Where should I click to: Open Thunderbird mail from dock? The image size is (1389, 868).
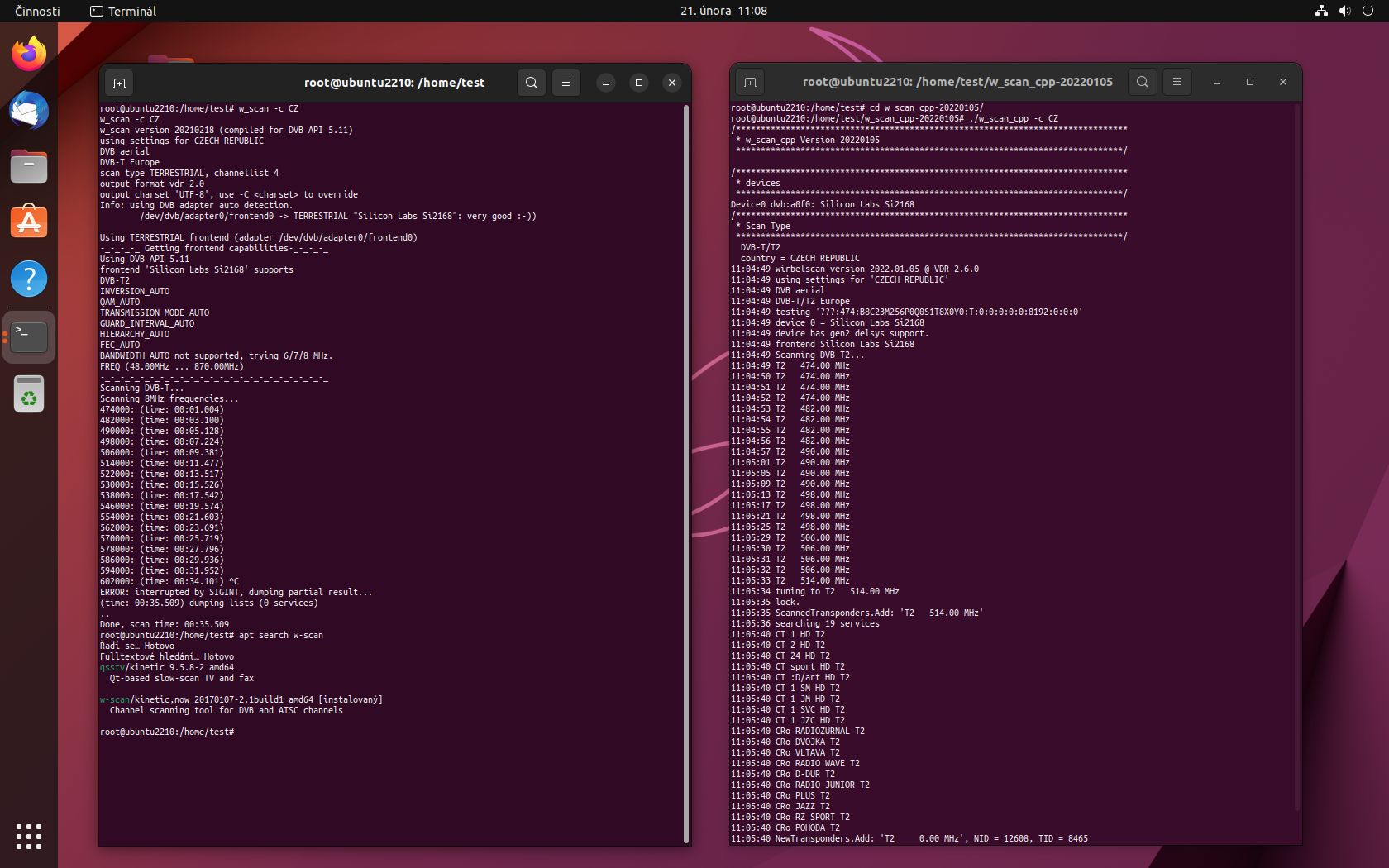pyautogui.click(x=29, y=111)
